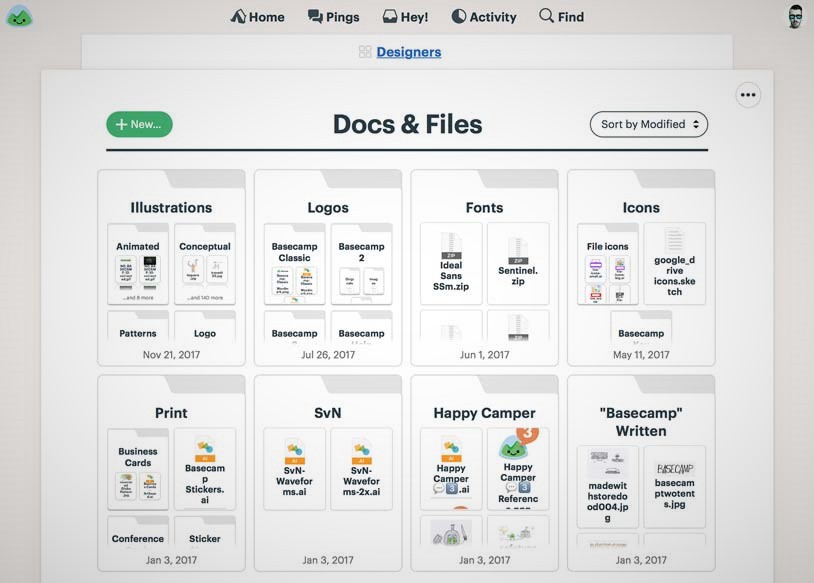Image resolution: width=814 pixels, height=583 pixels.
Task: Open the Patterns subfolder
Action: [x=138, y=328]
